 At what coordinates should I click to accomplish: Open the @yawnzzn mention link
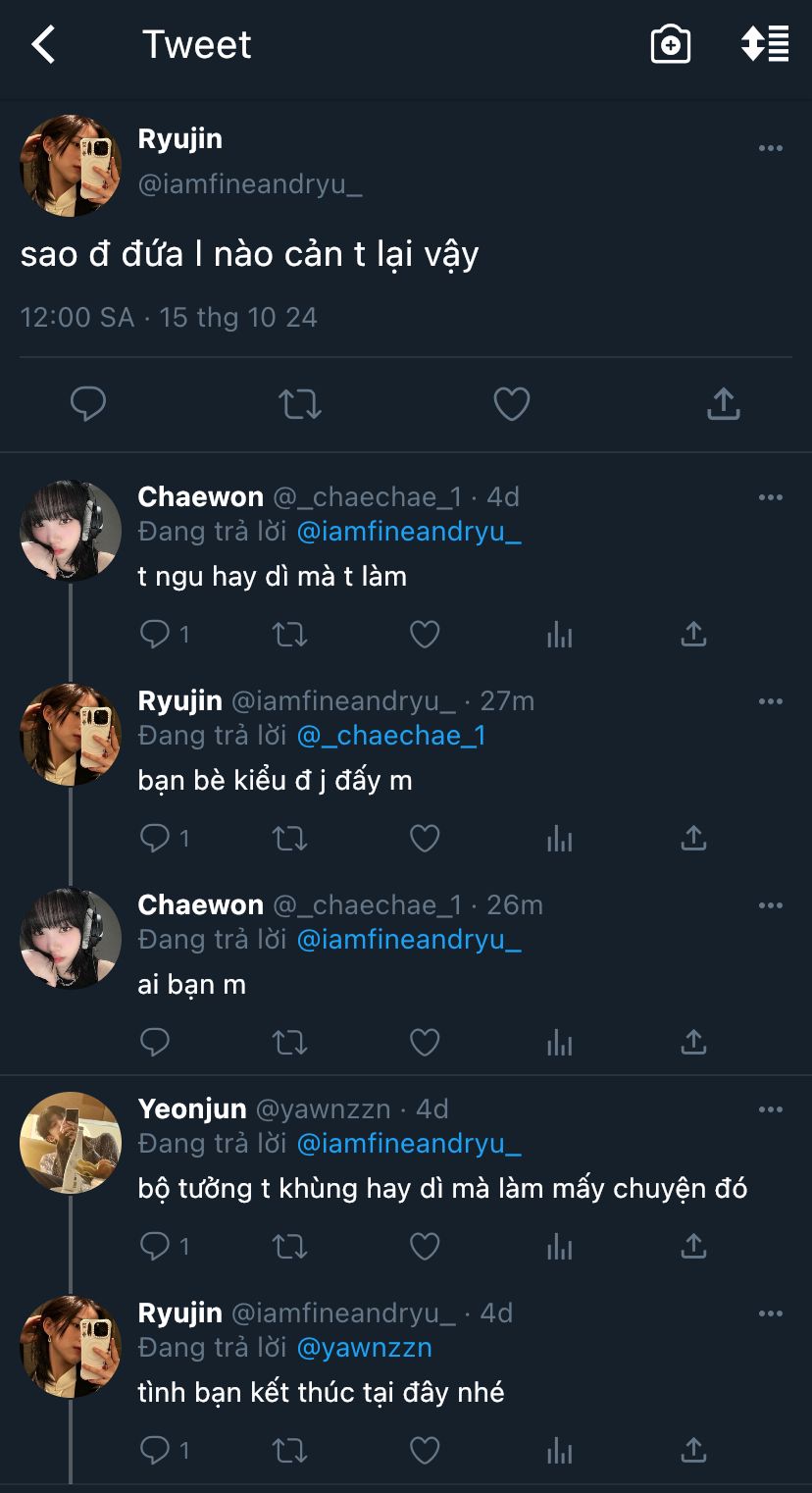[364, 1348]
